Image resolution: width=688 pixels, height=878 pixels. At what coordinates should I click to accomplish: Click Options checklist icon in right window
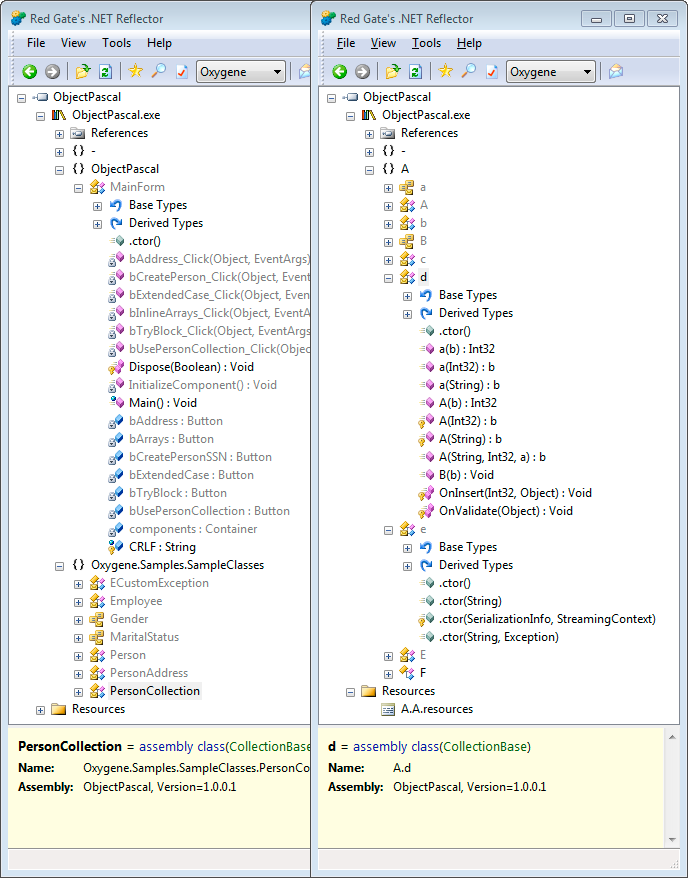(x=492, y=72)
